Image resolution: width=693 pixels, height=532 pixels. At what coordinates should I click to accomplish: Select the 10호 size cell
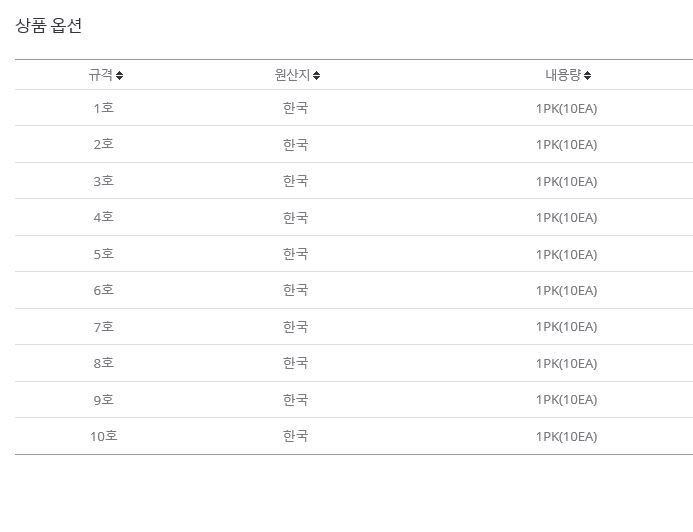pos(104,436)
